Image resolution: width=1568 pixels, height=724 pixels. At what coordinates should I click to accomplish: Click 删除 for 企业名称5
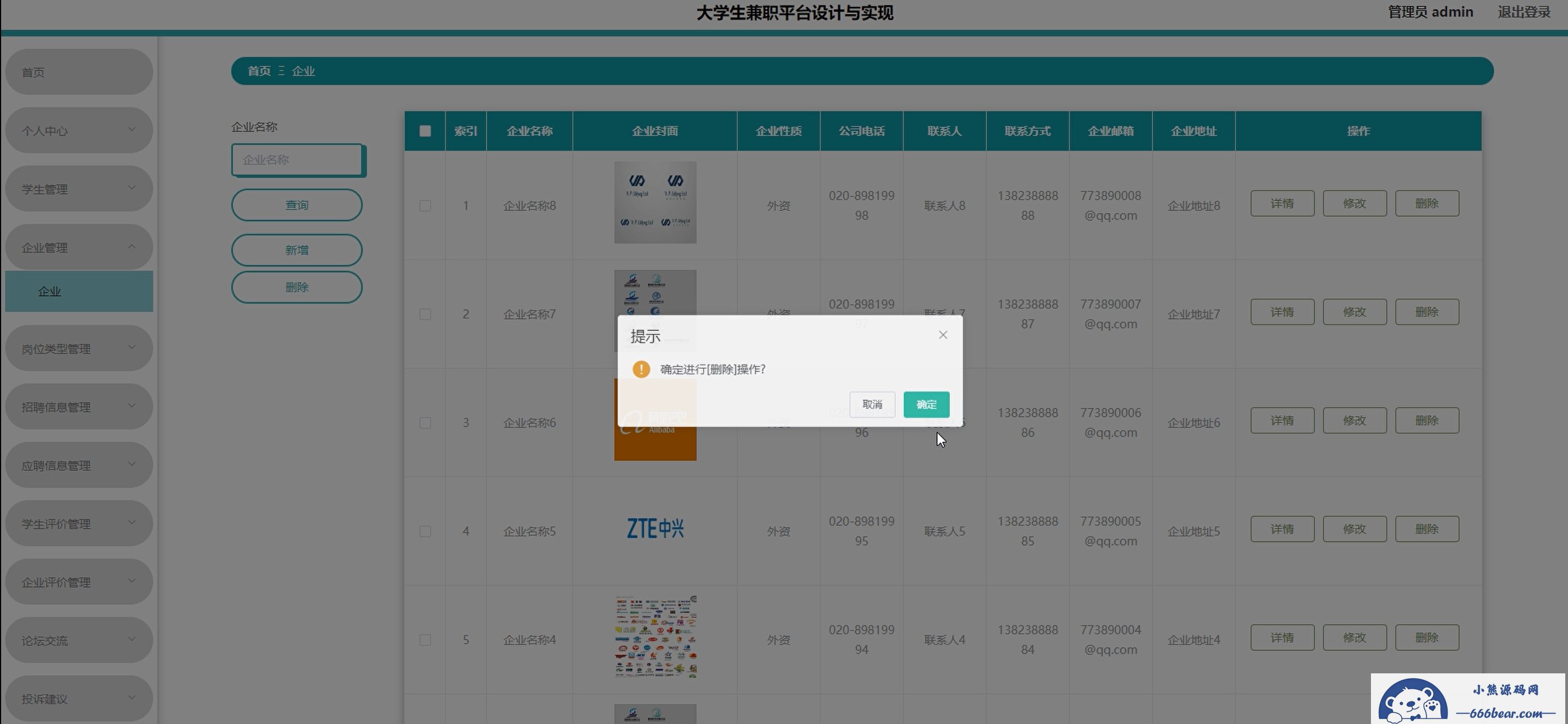point(1427,529)
